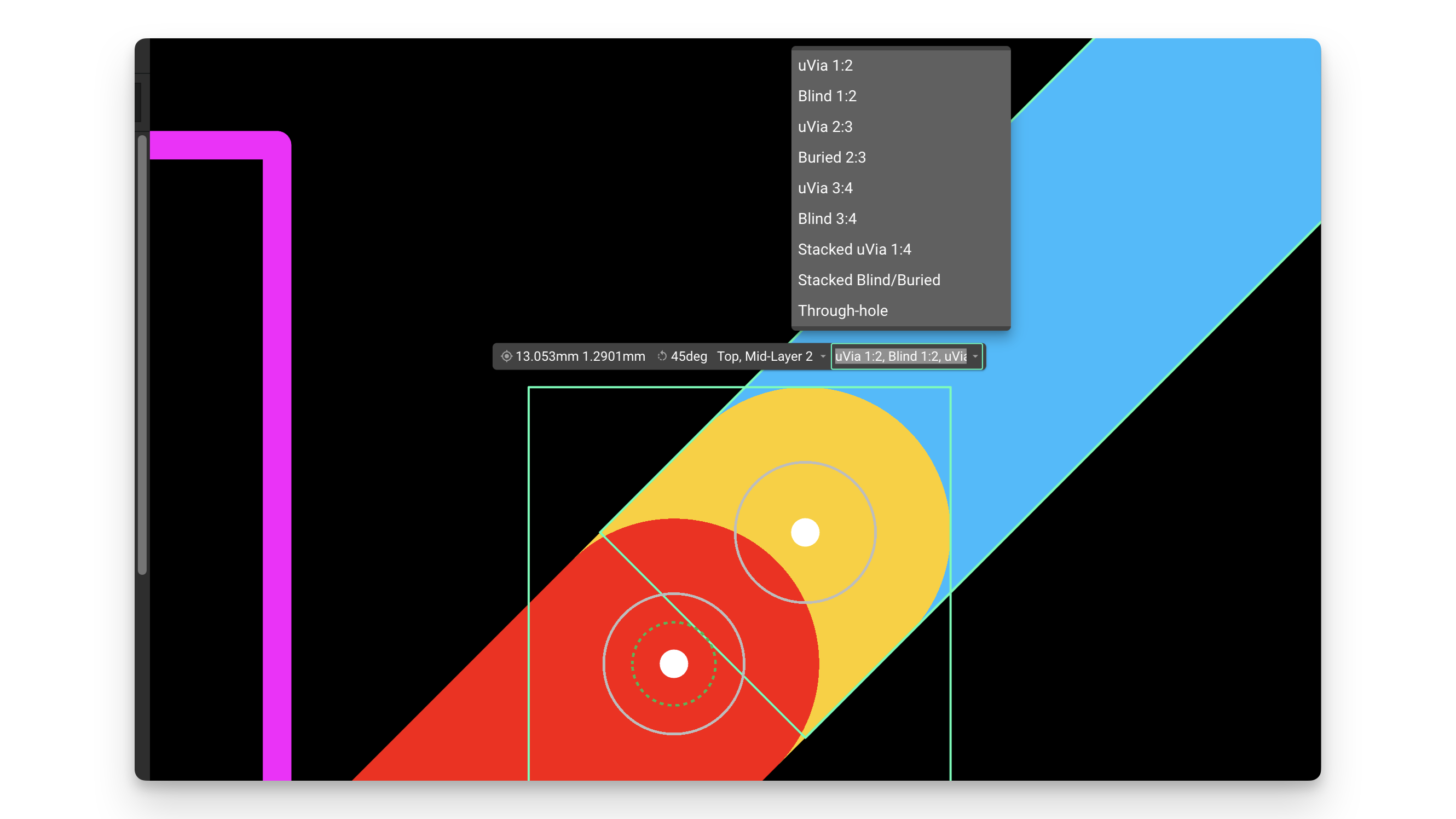Click the left vertical scrollbar thumb
Image resolution: width=1456 pixels, height=819 pixels.
coord(142,355)
